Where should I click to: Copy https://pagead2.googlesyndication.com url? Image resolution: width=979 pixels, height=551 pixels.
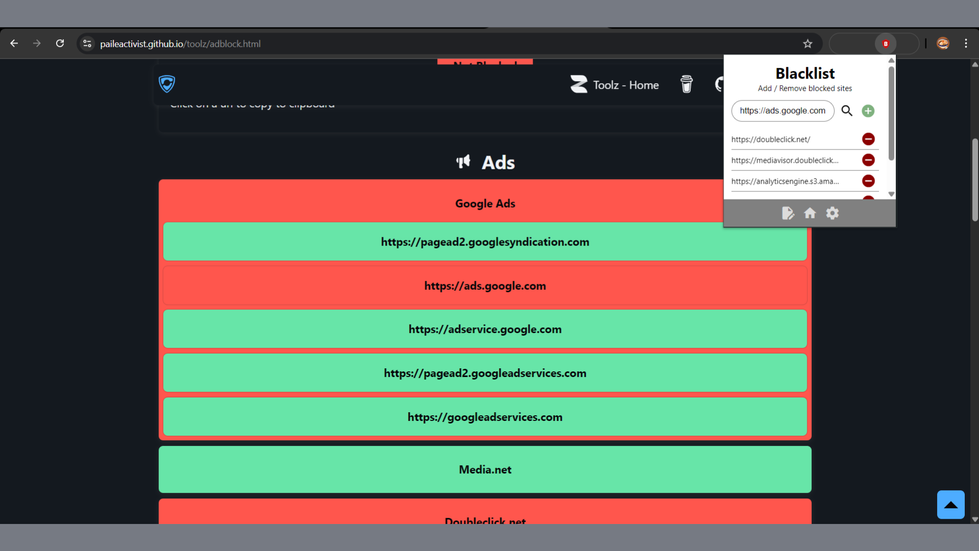485,241
